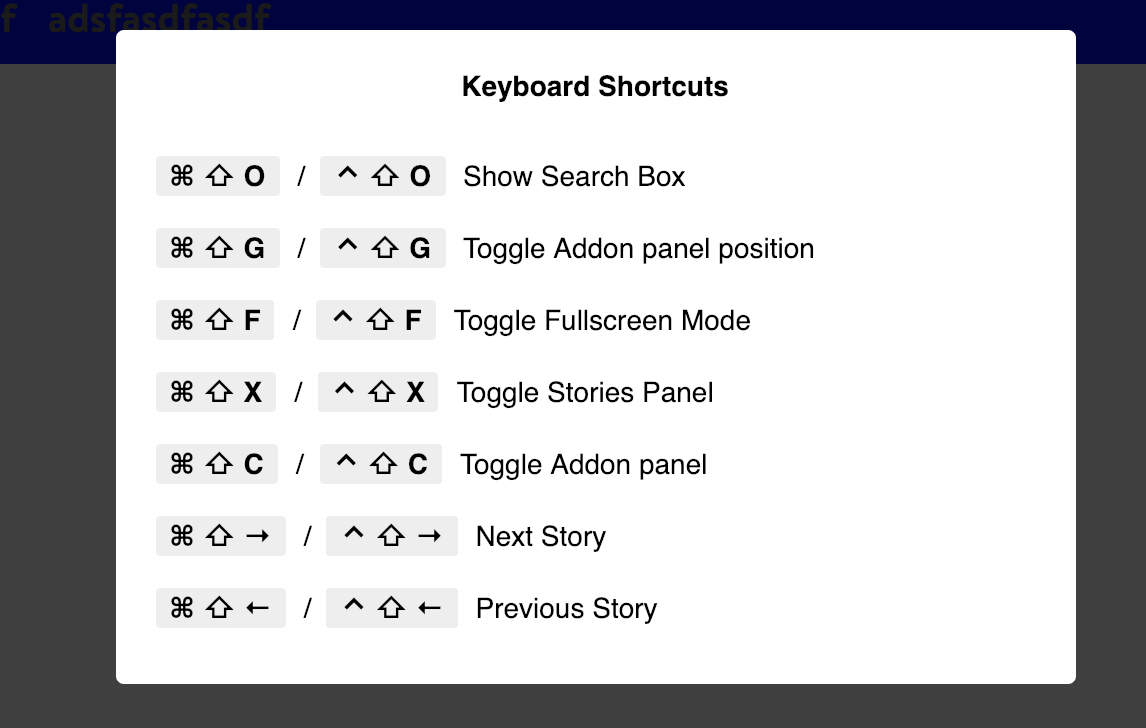Viewport: 1146px width, 728px height.
Task: Open Toggle Addon panel position entry
Action: click(638, 248)
